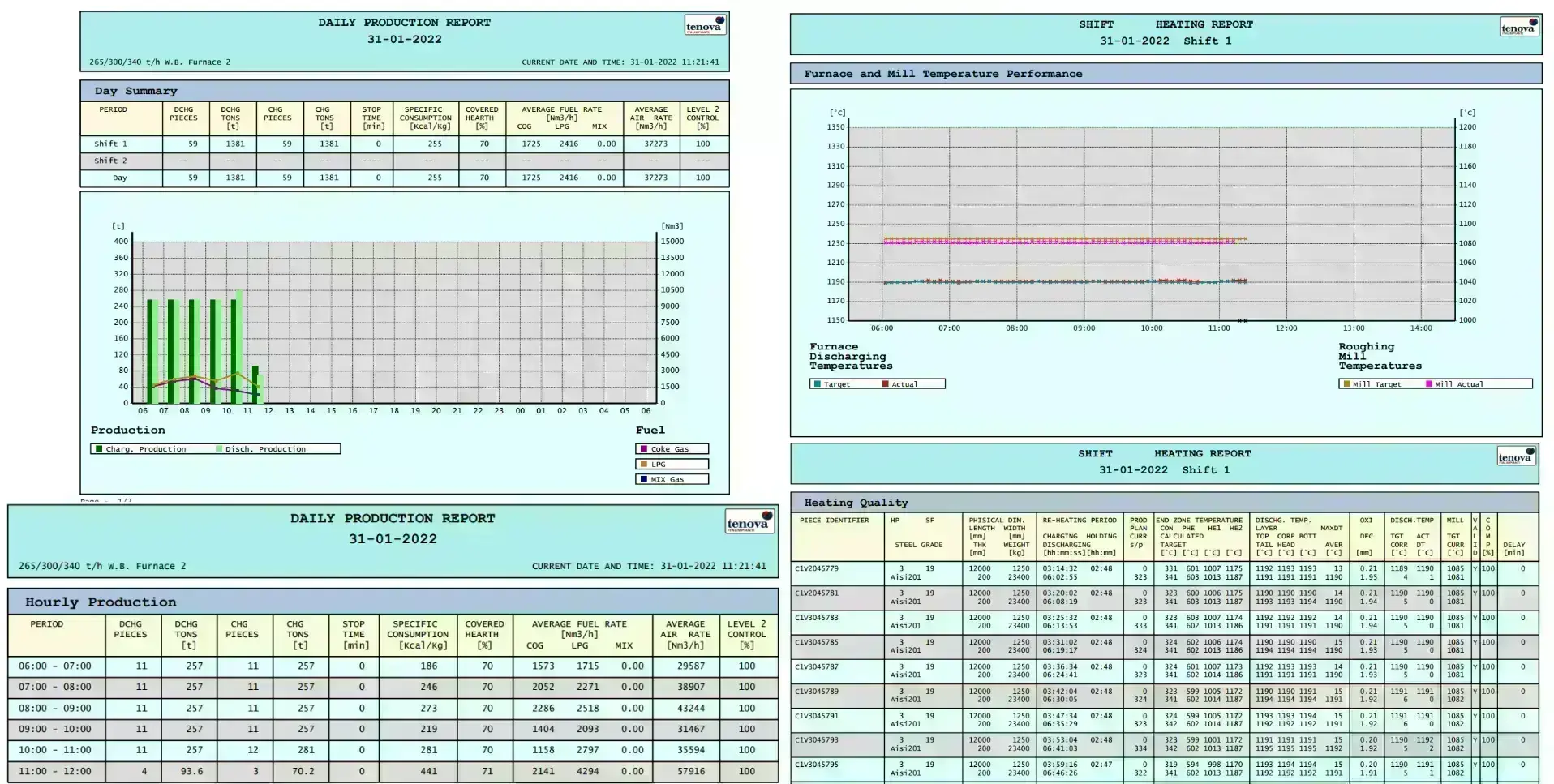
Task: Select the 11:00 - 12:00 hourly production row
Action: [393, 771]
